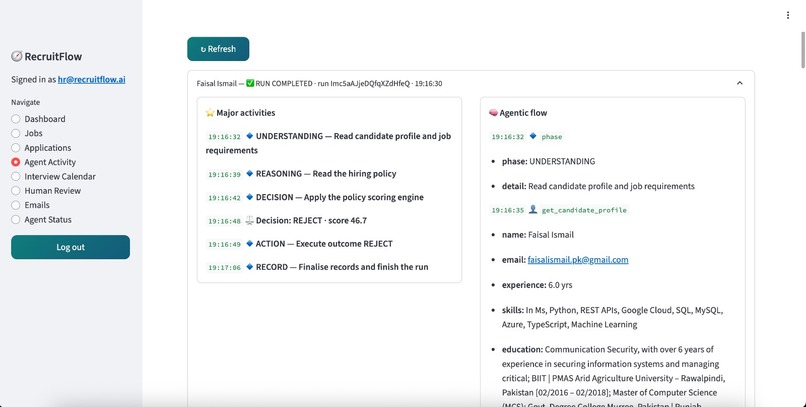Open the three-dot options menu
Screen dimensions: 806x407
coord(787,15)
